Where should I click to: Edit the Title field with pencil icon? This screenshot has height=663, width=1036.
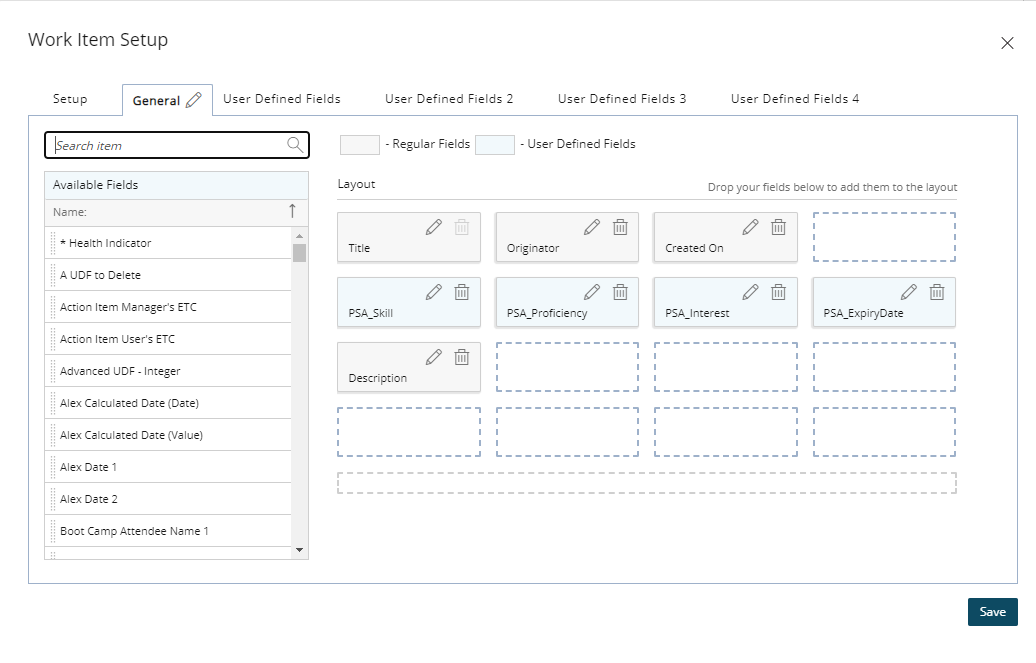pyautogui.click(x=433, y=227)
